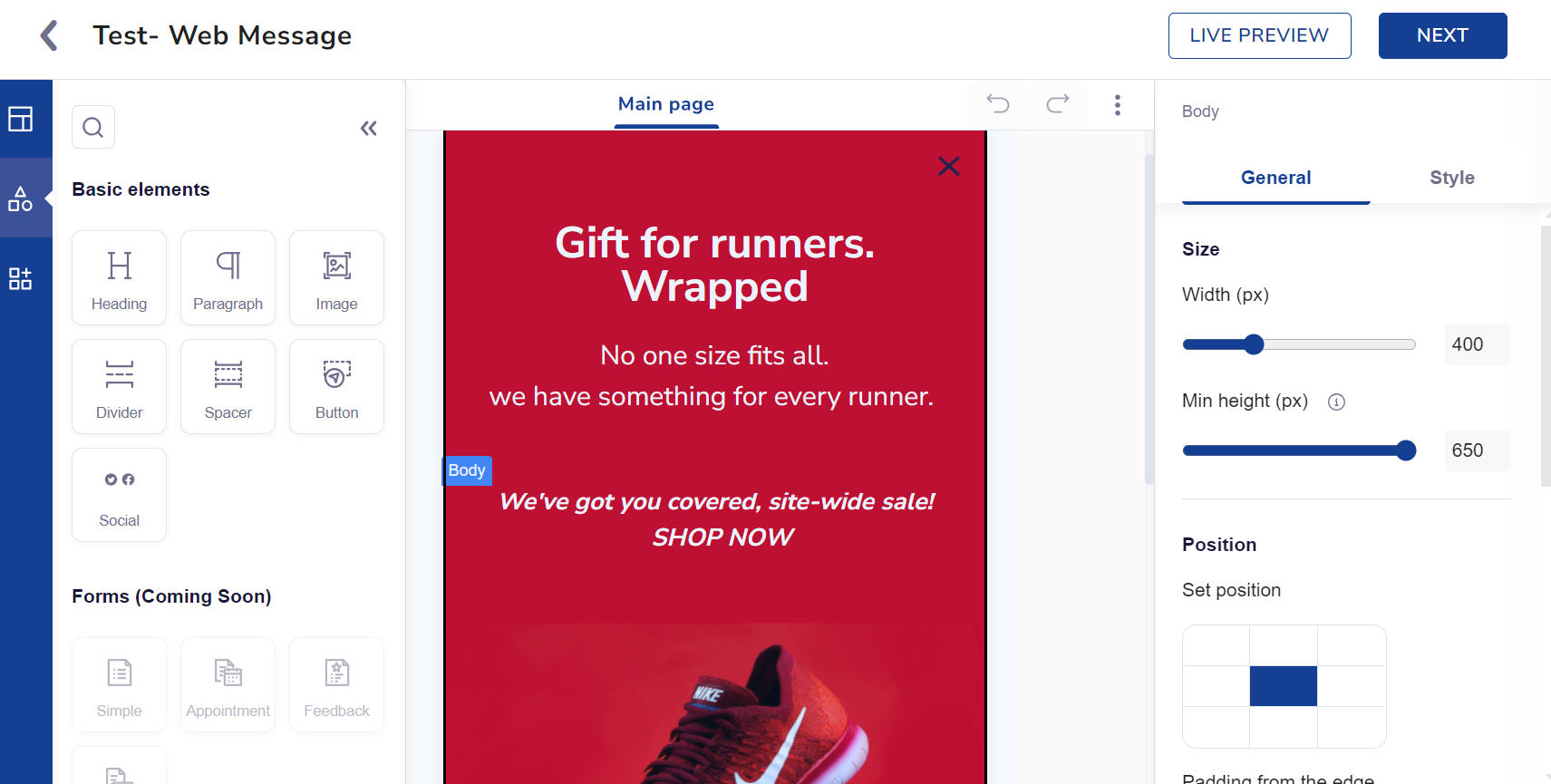Viewport: 1551px width, 784px height.
Task: Select the Simple form element
Action: pyautogui.click(x=119, y=684)
